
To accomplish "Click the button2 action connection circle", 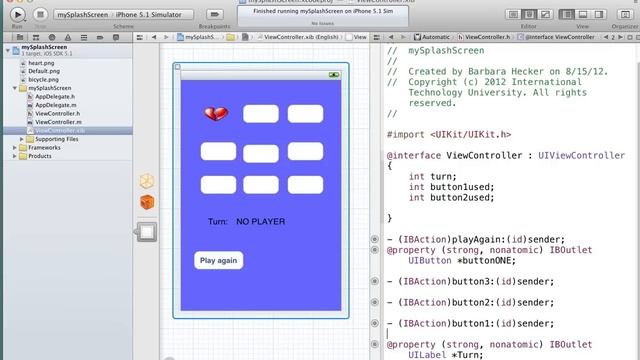I will pyautogui.click(x=375, y=302).
